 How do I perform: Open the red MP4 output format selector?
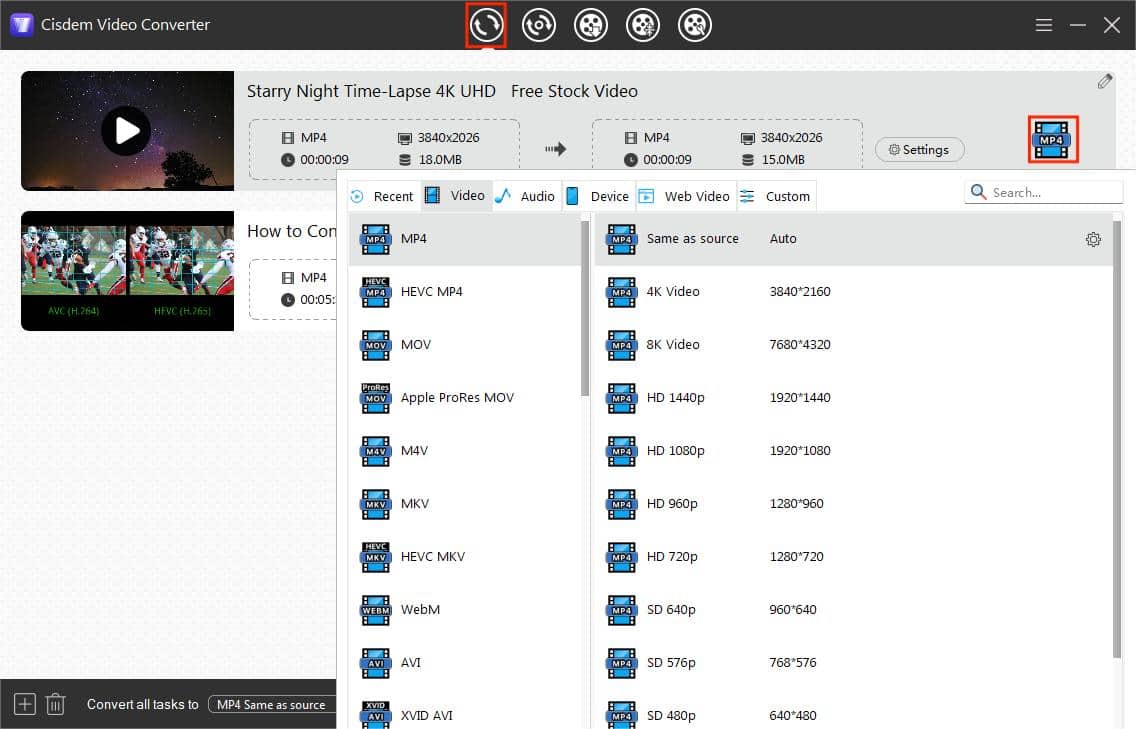point(1053,141)
